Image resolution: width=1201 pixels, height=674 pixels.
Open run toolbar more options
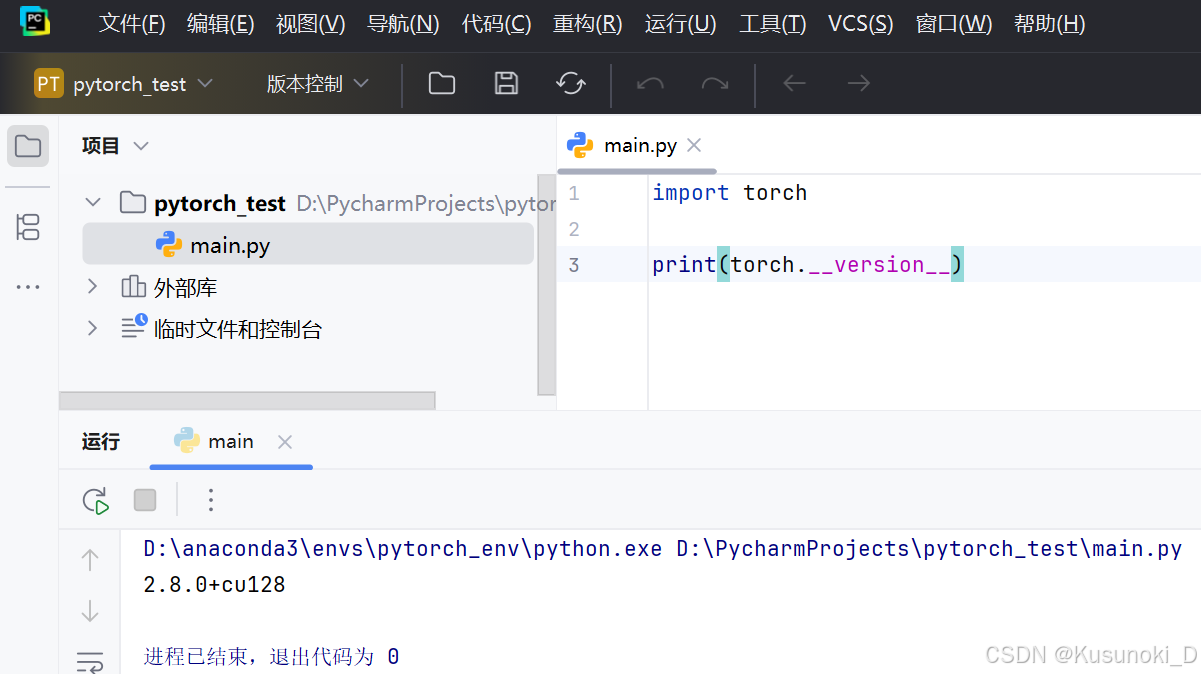point(210,500)
